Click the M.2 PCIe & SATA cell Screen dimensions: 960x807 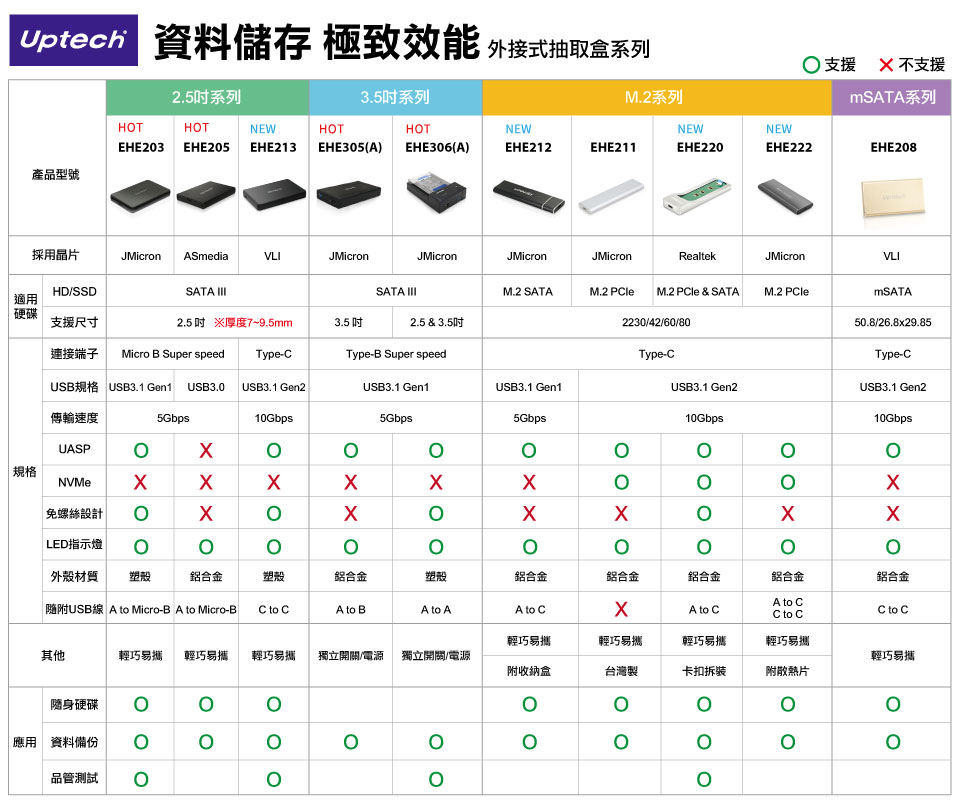697,292
